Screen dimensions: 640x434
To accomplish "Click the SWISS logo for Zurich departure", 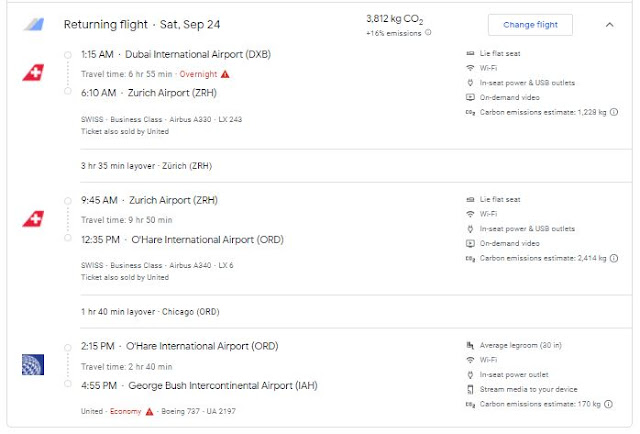I will point(31,218).
